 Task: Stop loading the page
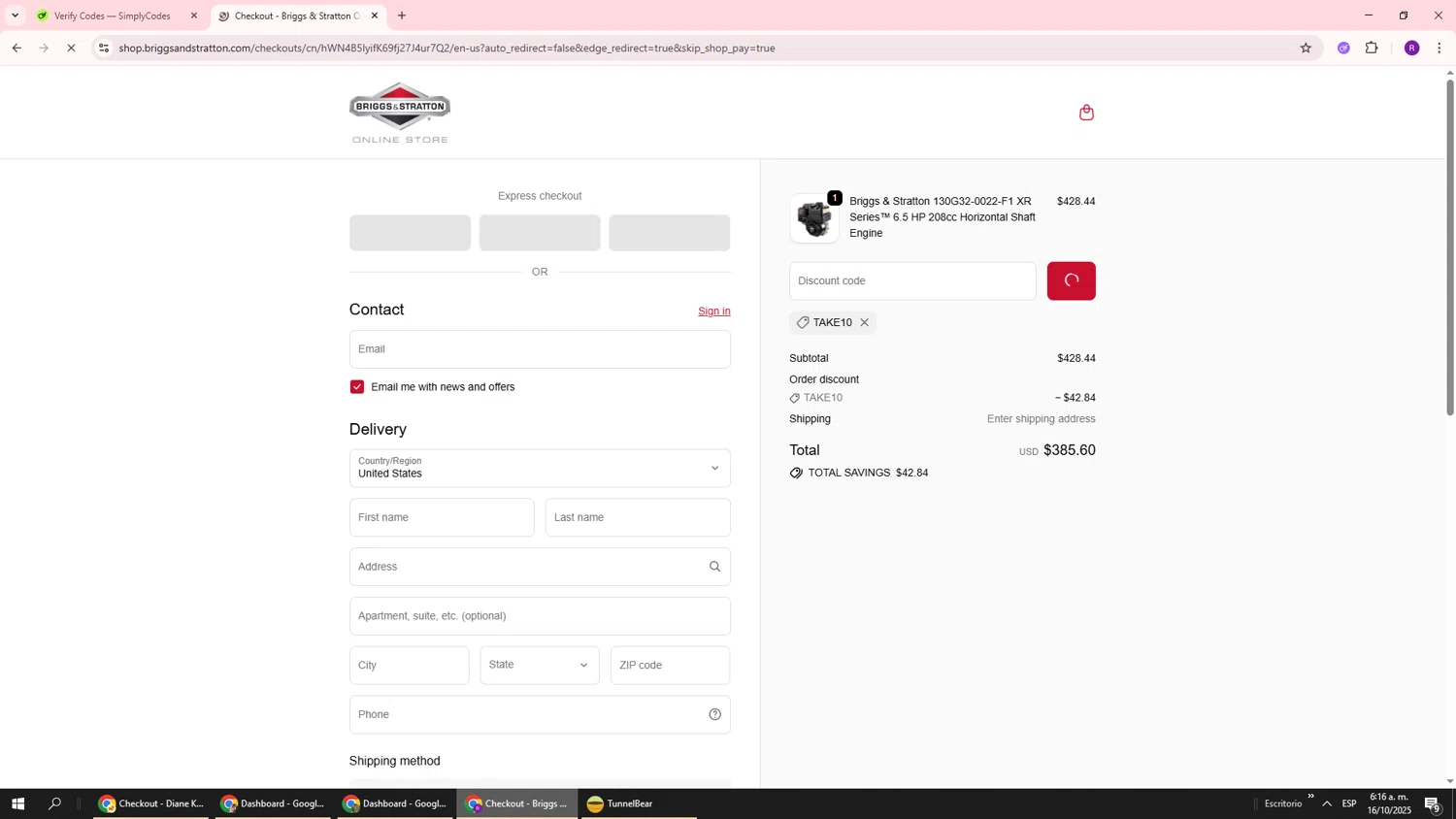(71, 48)
